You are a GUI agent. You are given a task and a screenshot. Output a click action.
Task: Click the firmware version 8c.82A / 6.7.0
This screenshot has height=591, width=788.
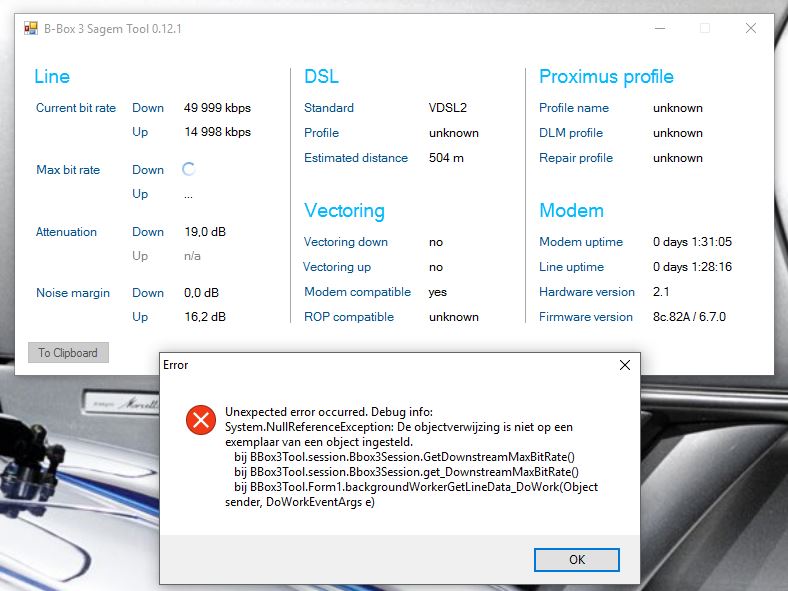[689, 317]
